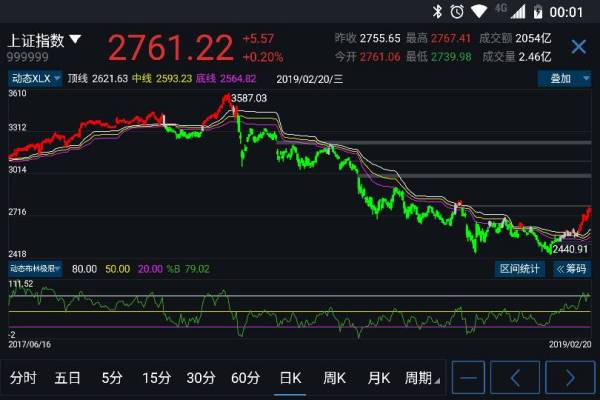Click the left arrow to move chart back

pos(515,377)
